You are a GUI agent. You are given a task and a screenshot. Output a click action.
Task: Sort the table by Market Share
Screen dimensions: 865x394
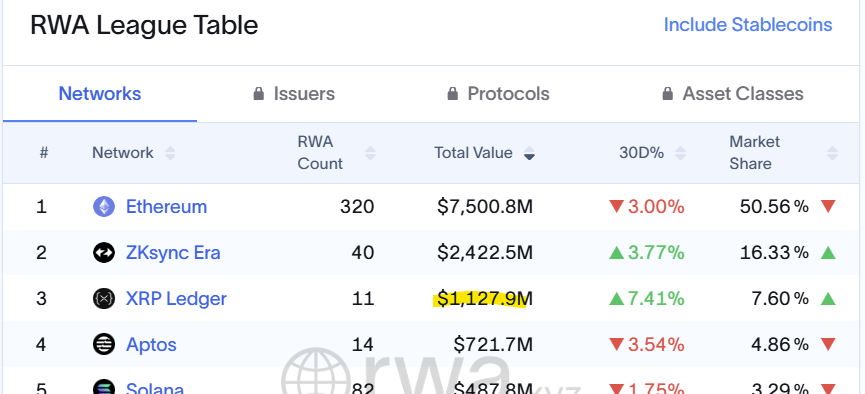[832, 153]
